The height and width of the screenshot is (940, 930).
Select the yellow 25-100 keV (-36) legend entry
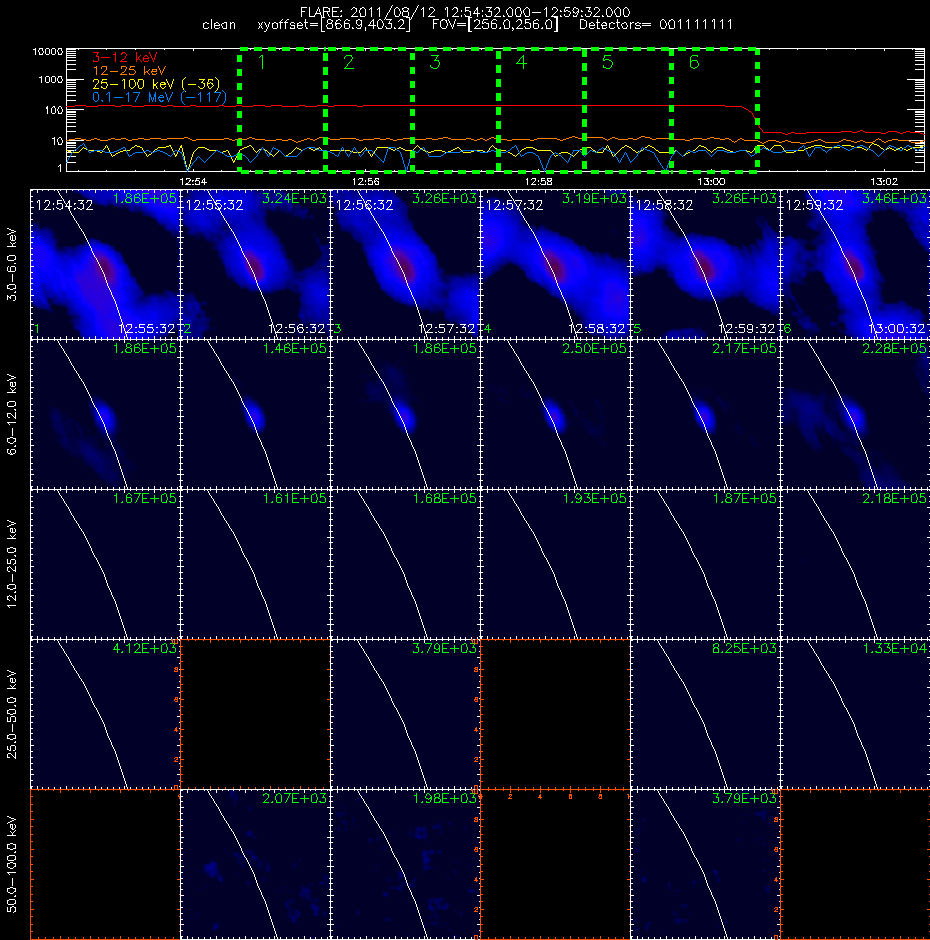click(x=156, y=84)
